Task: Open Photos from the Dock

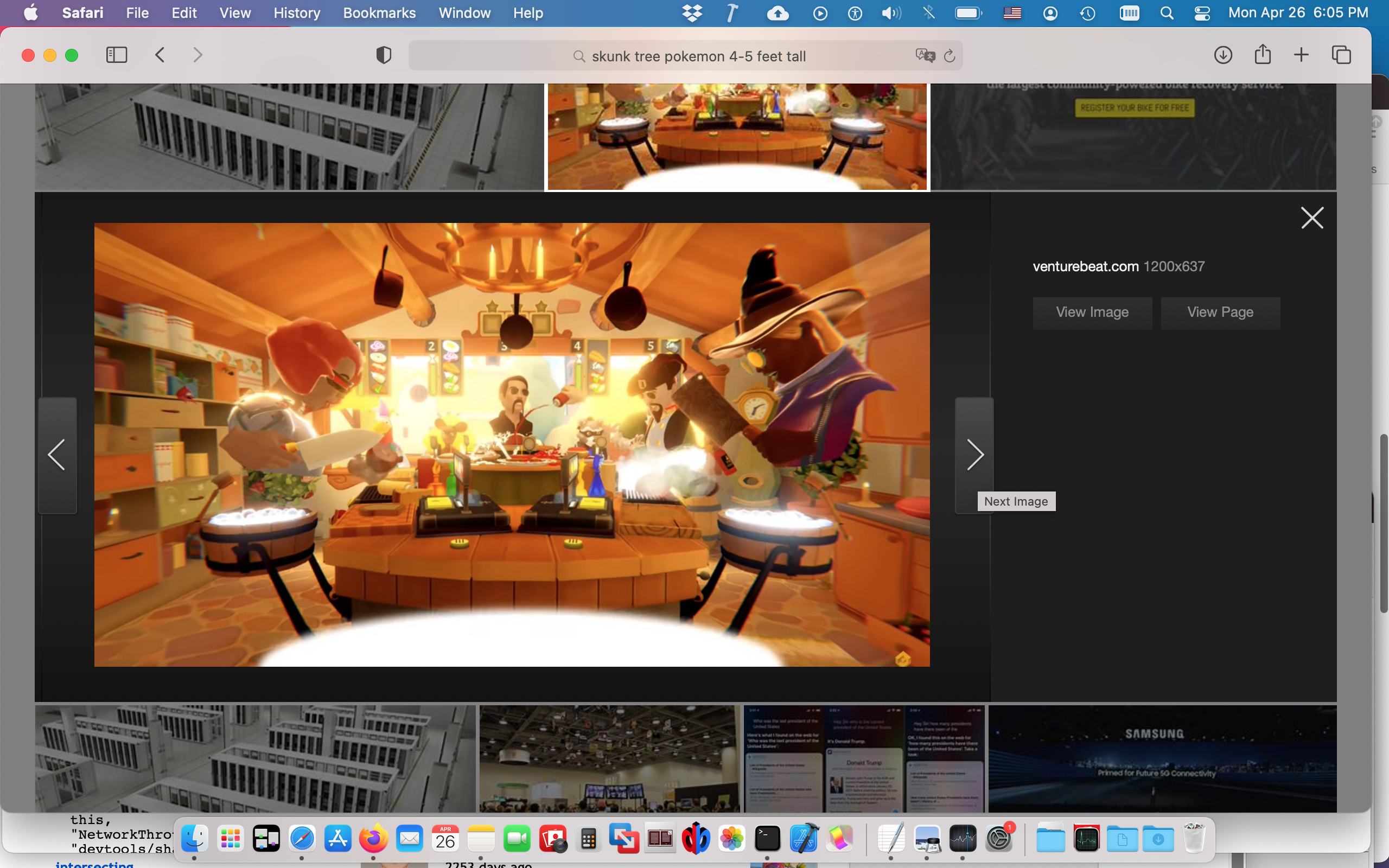Action: tap(732, 839)
